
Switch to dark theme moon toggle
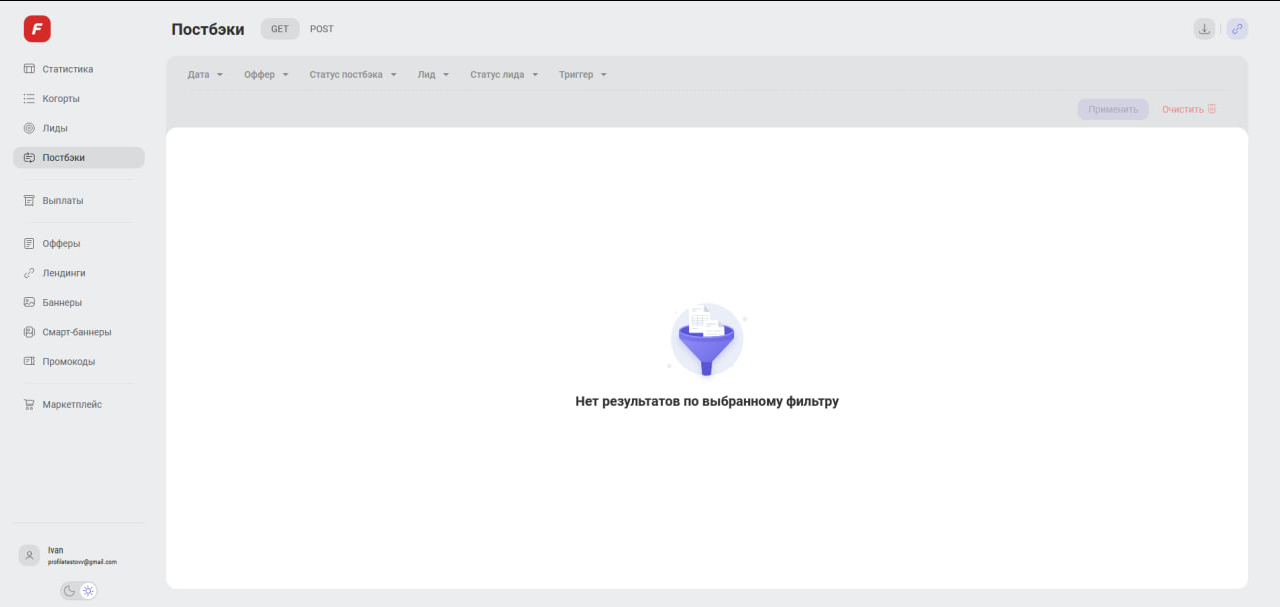[69, 591]
